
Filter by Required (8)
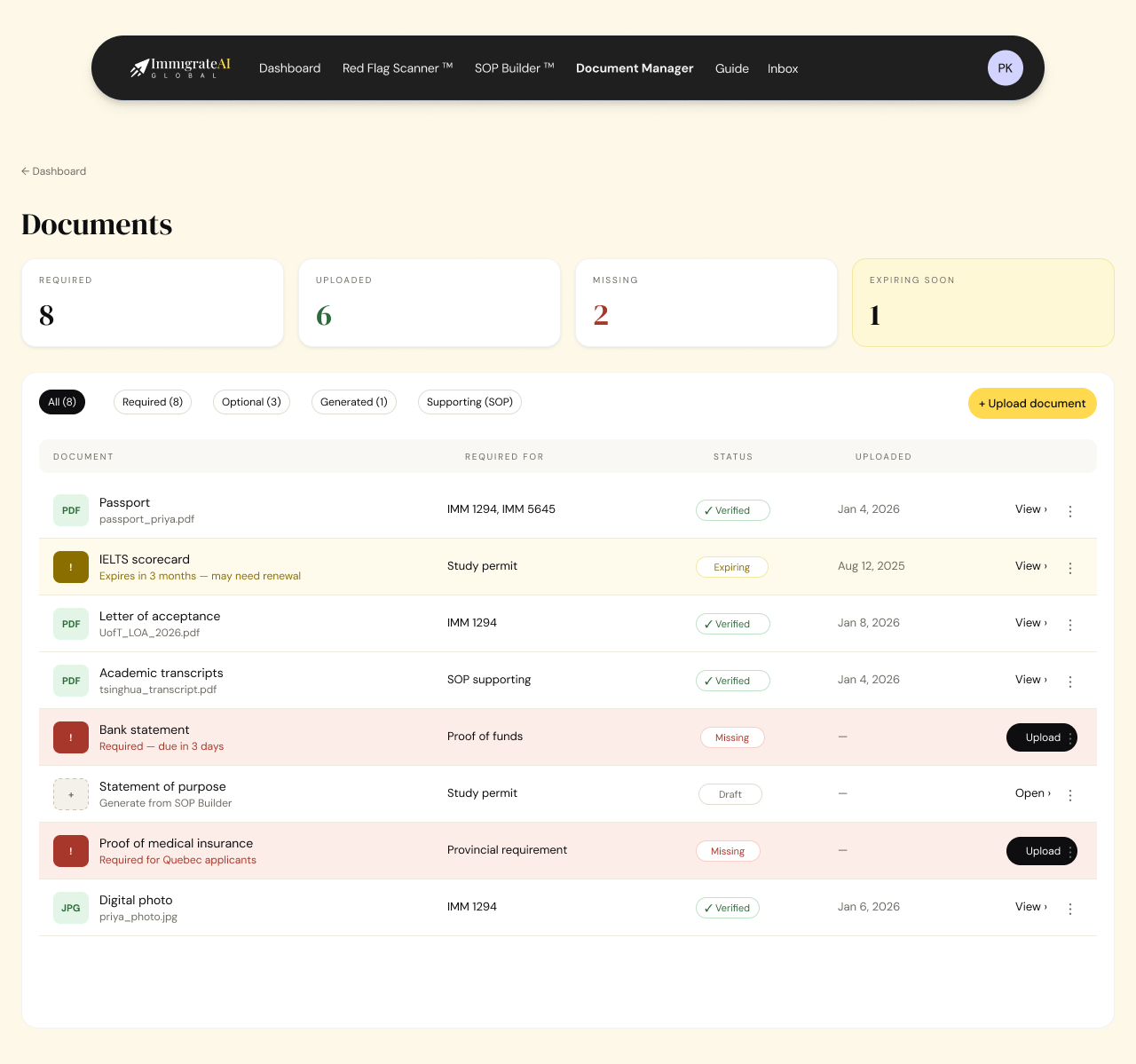(153, 402)
